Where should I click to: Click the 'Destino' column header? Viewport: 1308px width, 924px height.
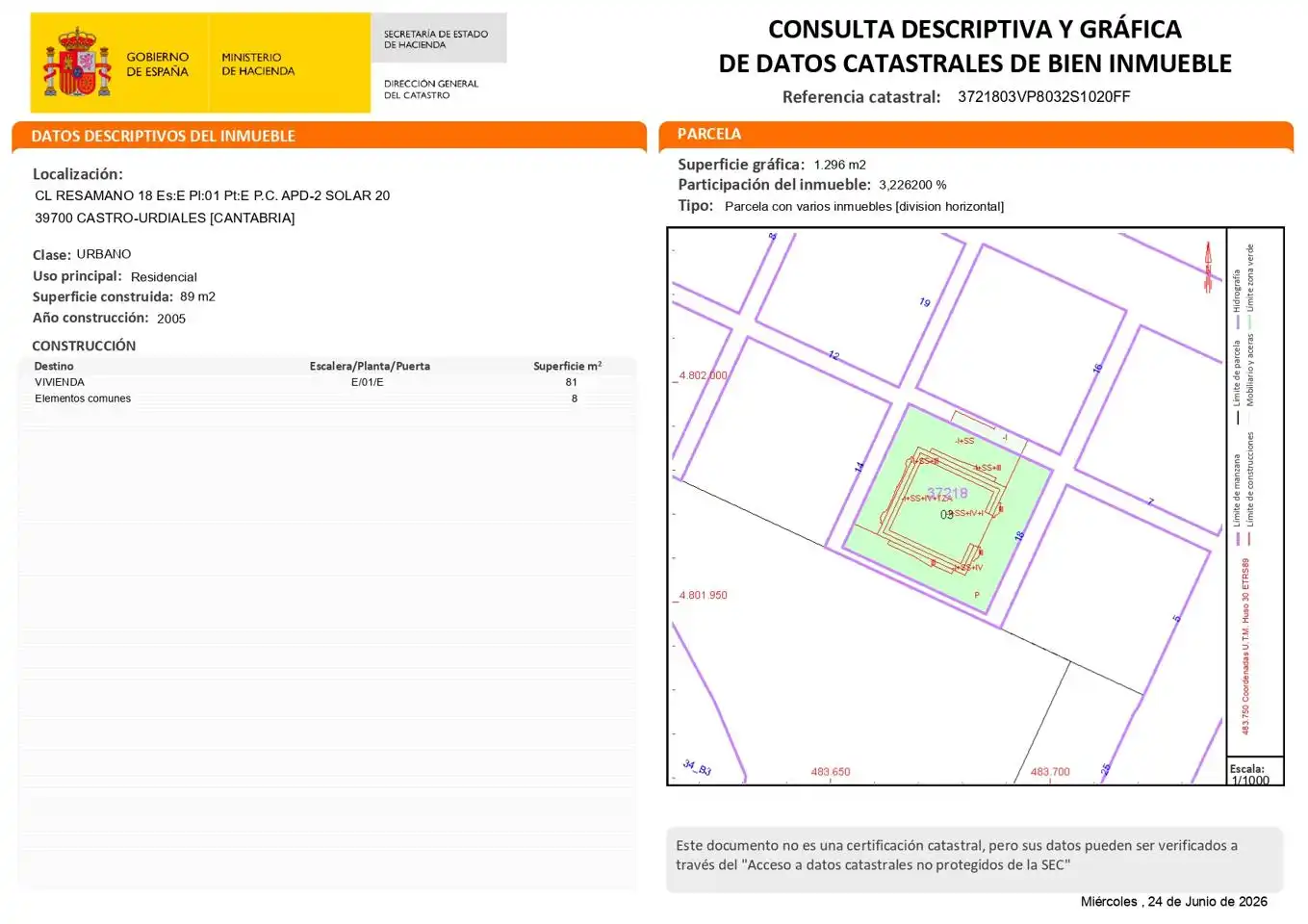pos(54,366)
